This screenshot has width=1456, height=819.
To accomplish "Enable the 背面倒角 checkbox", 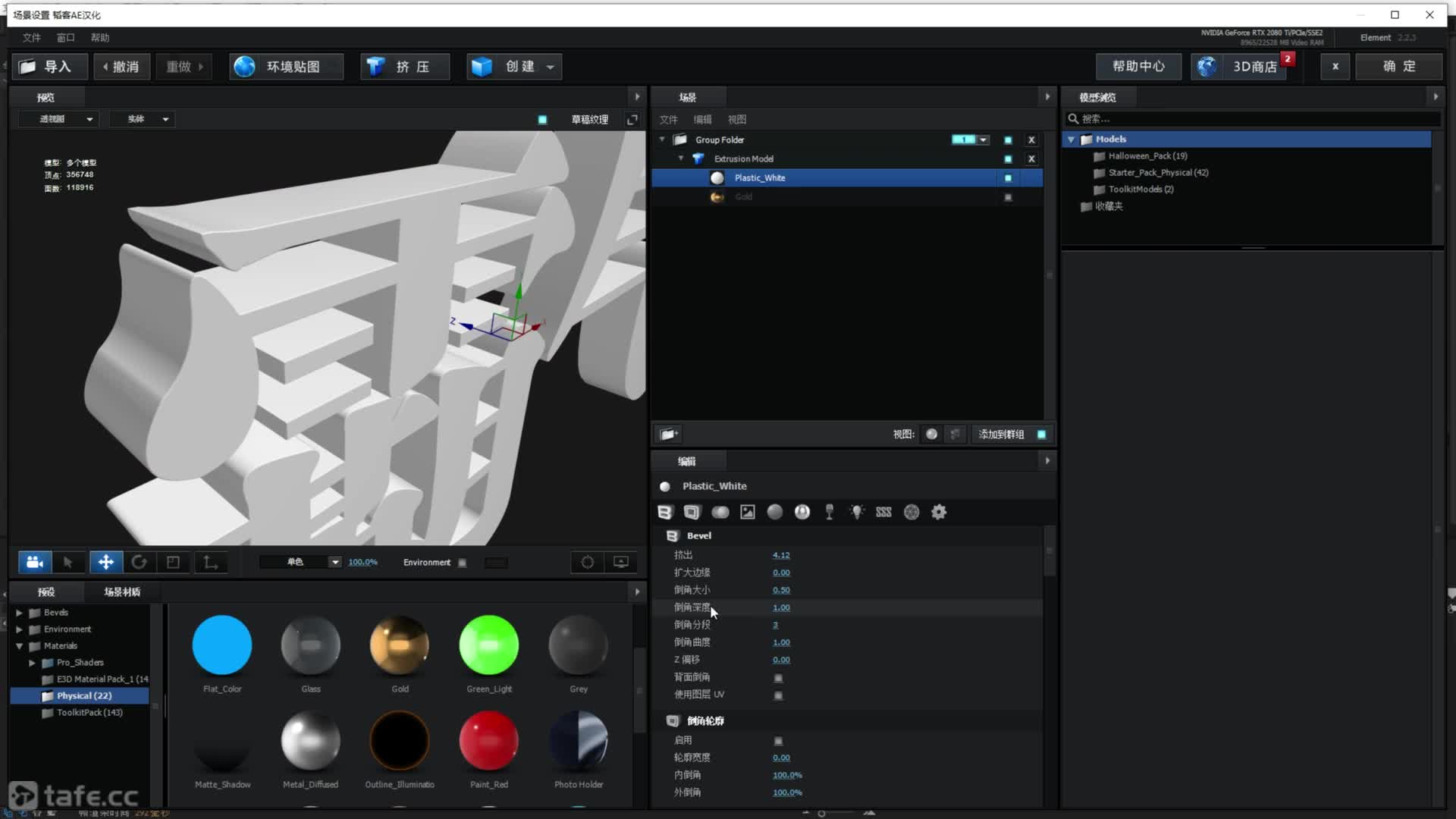I will [x=778, y=678].
